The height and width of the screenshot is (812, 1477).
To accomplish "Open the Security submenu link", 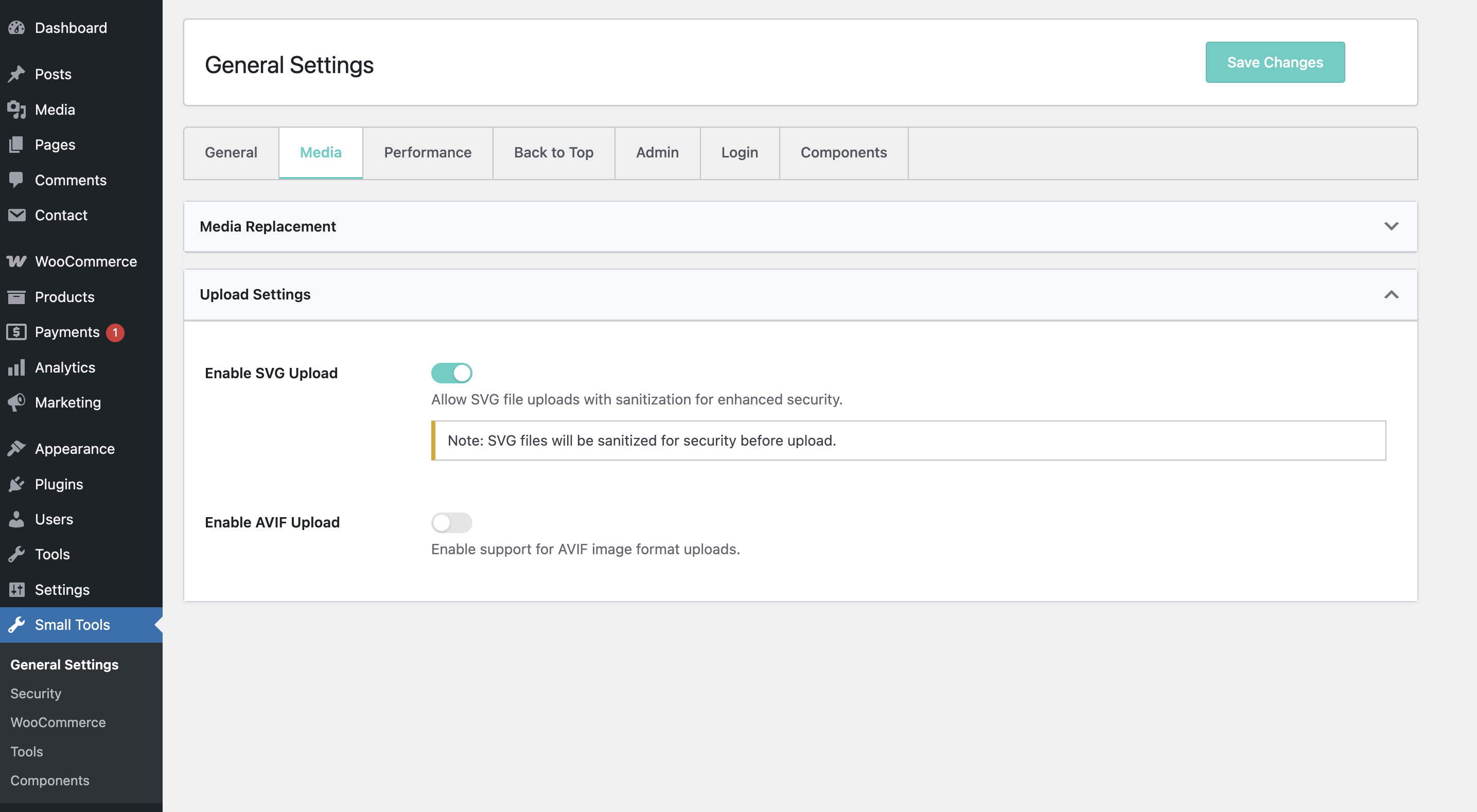I will point(36,693).
